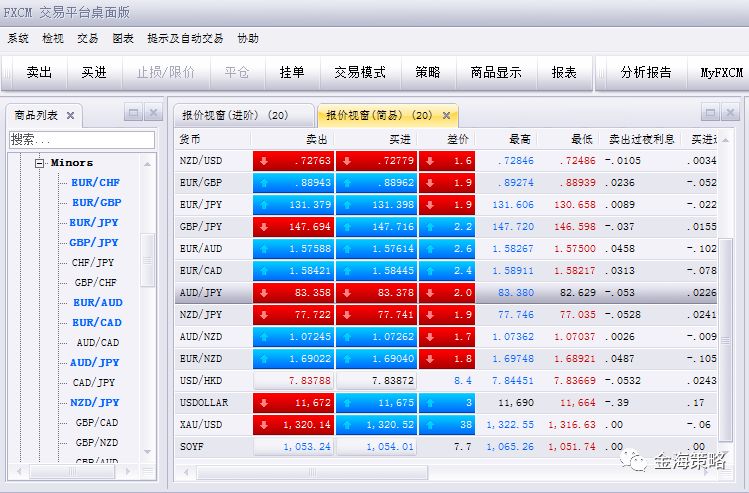The width and height of the screenshot is (749, 493).
Task: Close the 商品列表 panel tab
Action: 70,115
